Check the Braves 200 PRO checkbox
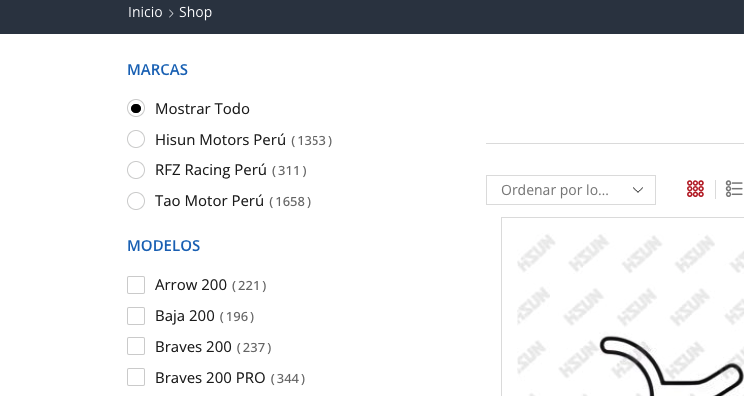The height and width of the screenshot is (396, 744). pos(136,378)
